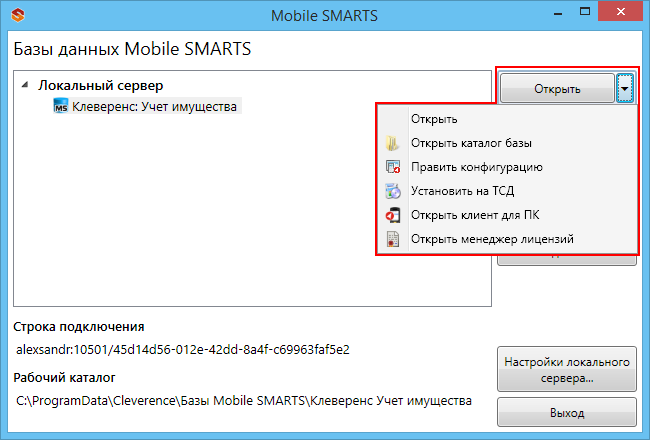Minimize the Mobile SMARTS window
Screen dimensions: 650x440
coord(558,12)
